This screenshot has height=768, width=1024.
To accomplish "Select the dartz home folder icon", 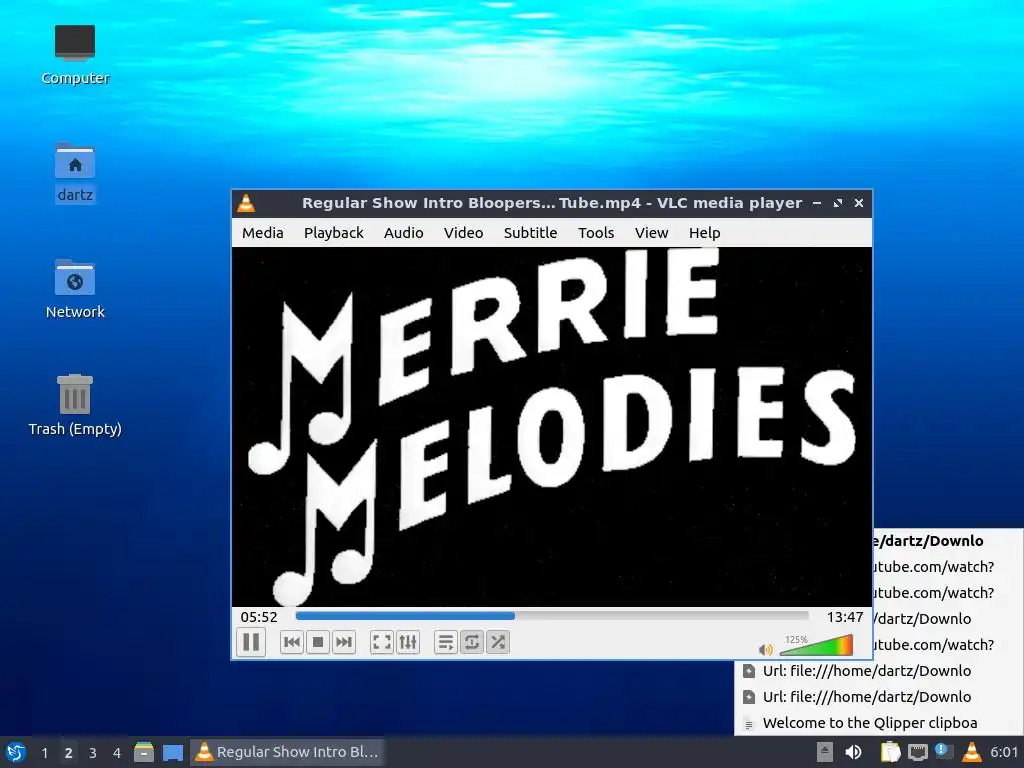I will 75,173.
